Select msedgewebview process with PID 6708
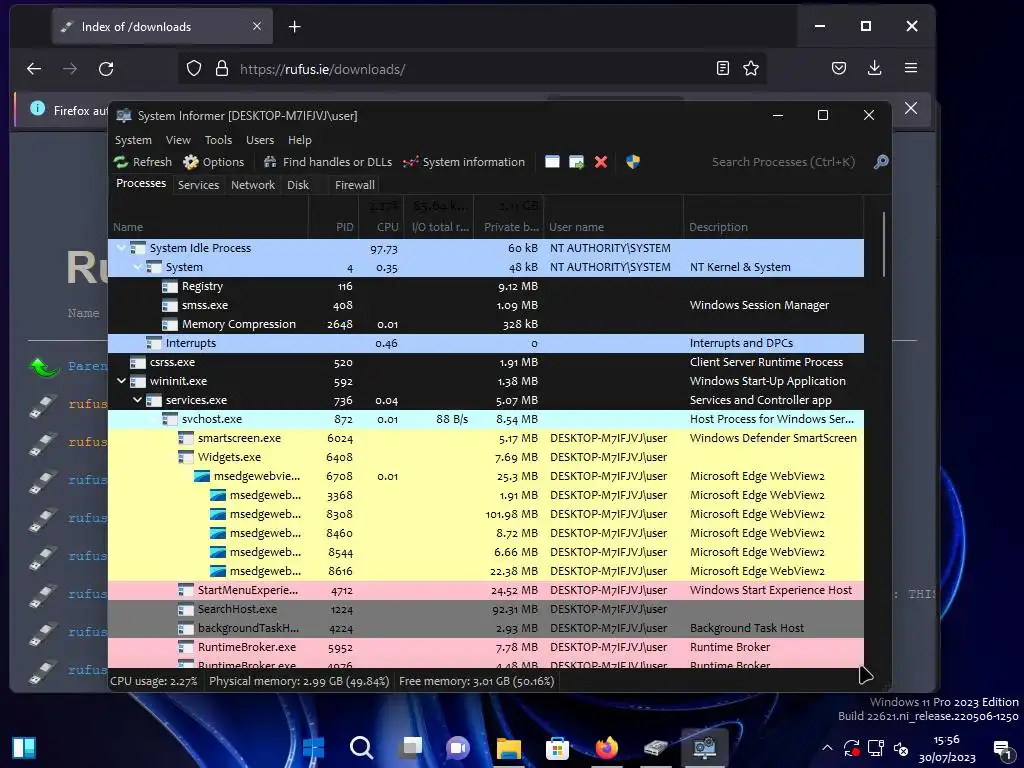 pyautogui.click(x=486, y=475)
